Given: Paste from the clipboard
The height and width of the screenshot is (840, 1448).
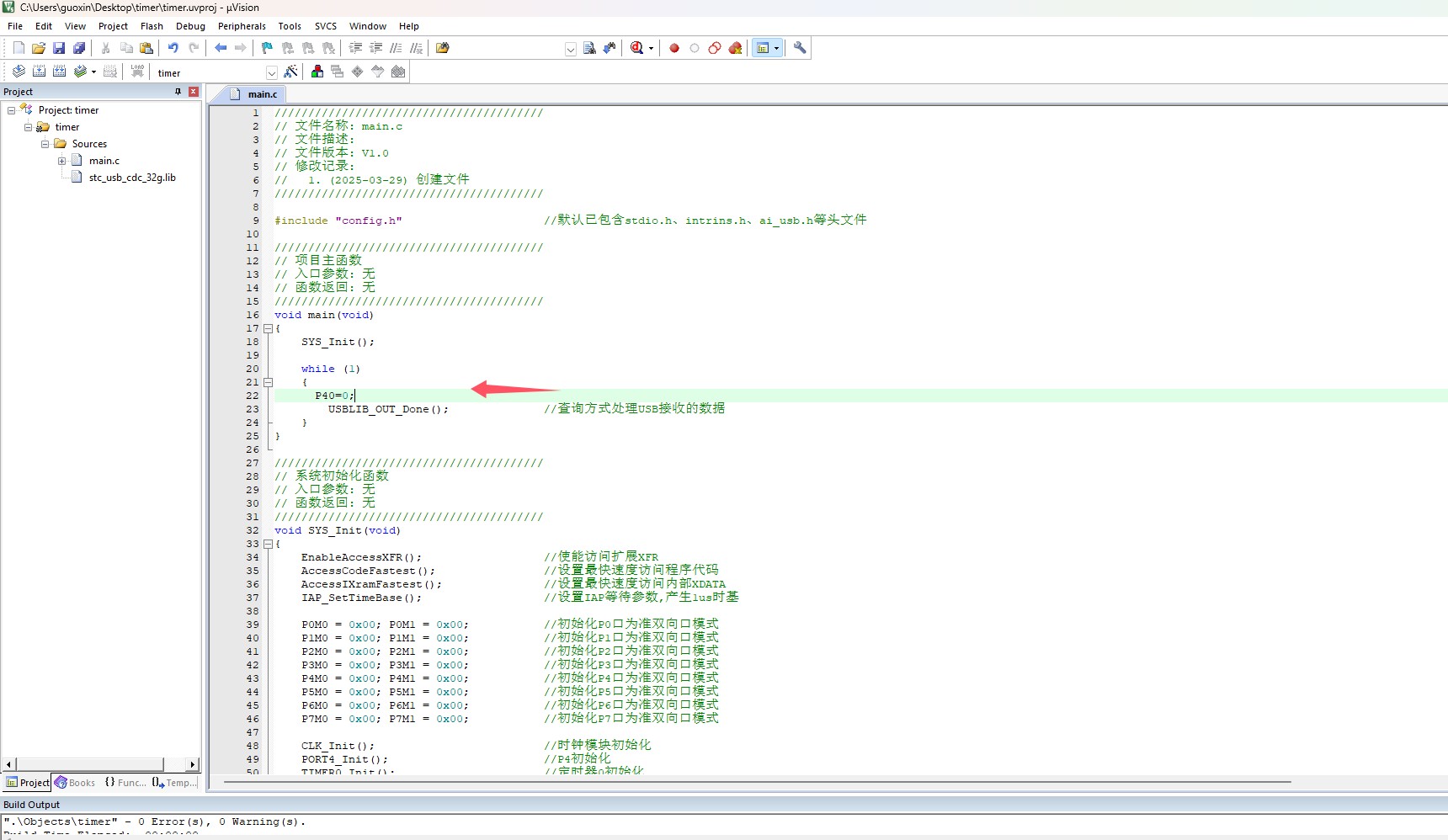Looking at the screenshot, I should coord(146,48).
